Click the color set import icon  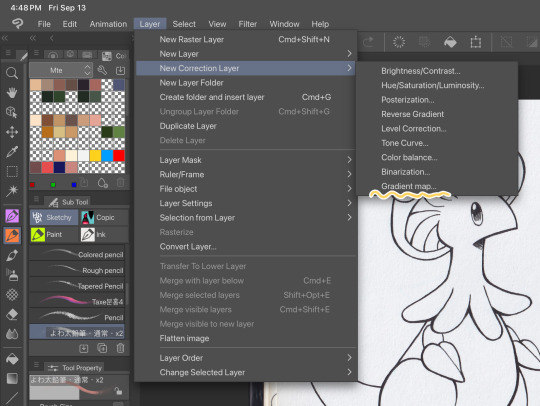[120, 70]
